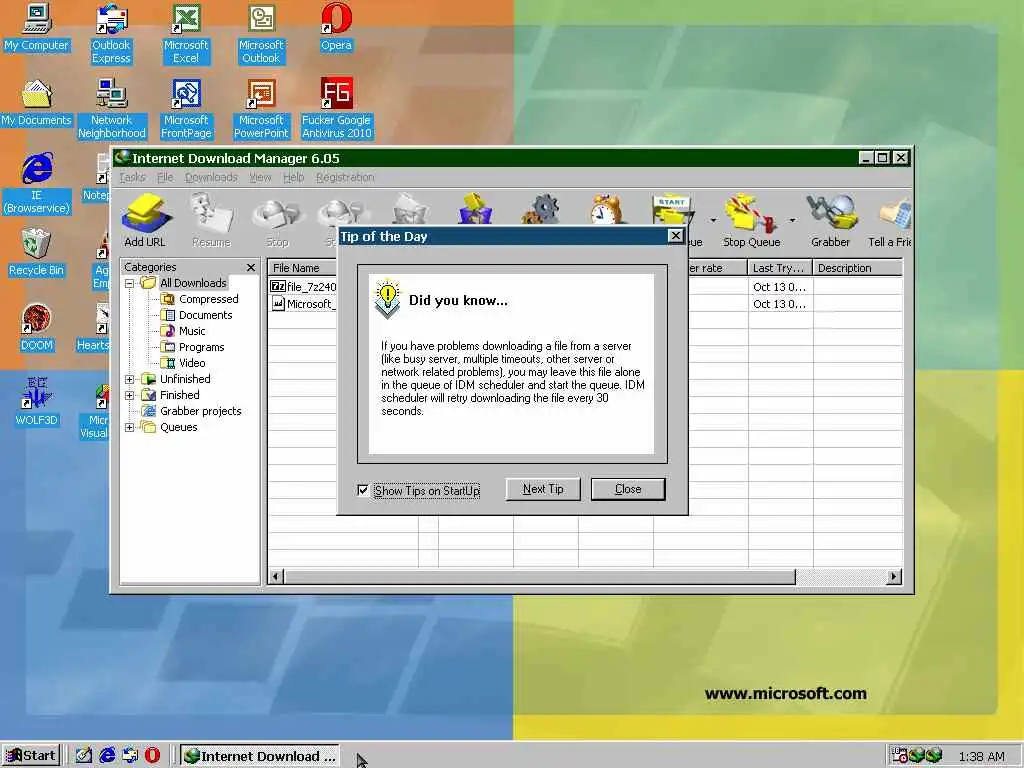This screenshot has width=1024, height=768.
Task: Click the Last Try column header
Action: tap(780, 268)
